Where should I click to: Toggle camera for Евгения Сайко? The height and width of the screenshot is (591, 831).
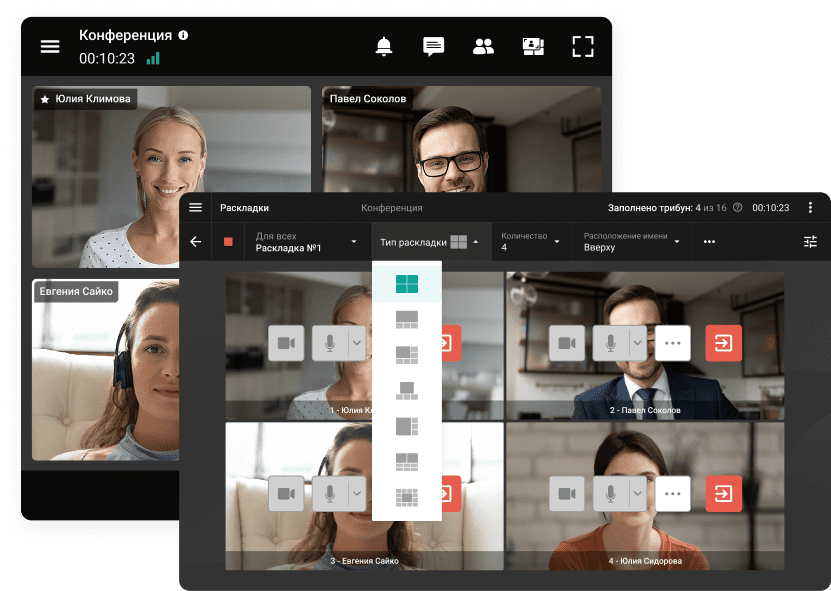tap(286, 494)
